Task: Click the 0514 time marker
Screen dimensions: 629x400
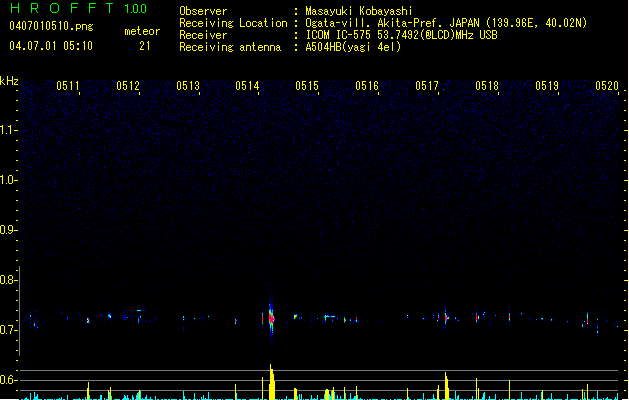Action: pos(247,86)
